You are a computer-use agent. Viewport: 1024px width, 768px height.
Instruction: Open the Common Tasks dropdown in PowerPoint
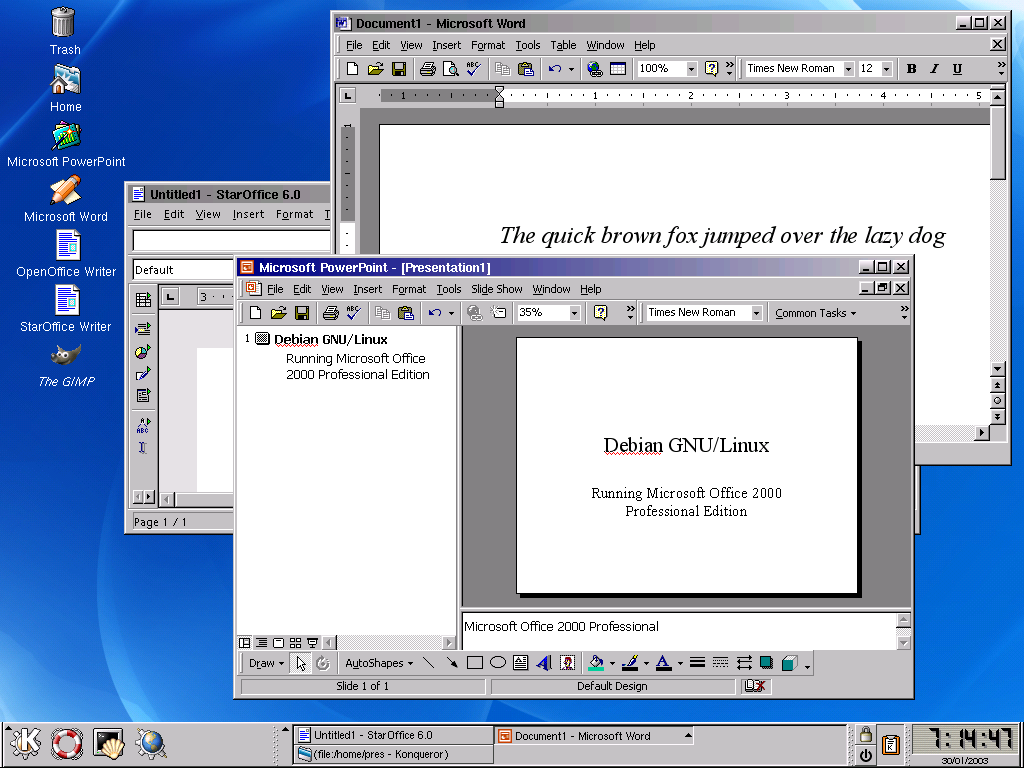coord(815,313)
